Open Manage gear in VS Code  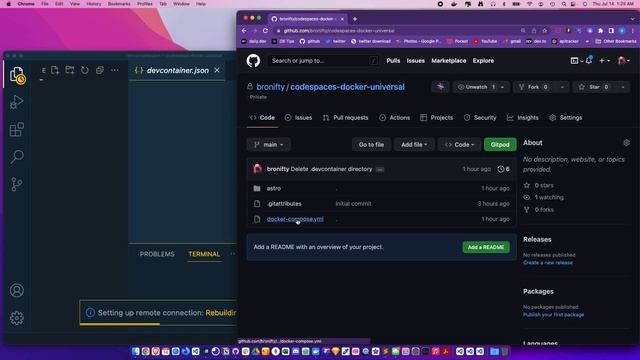tap(17, 318)
